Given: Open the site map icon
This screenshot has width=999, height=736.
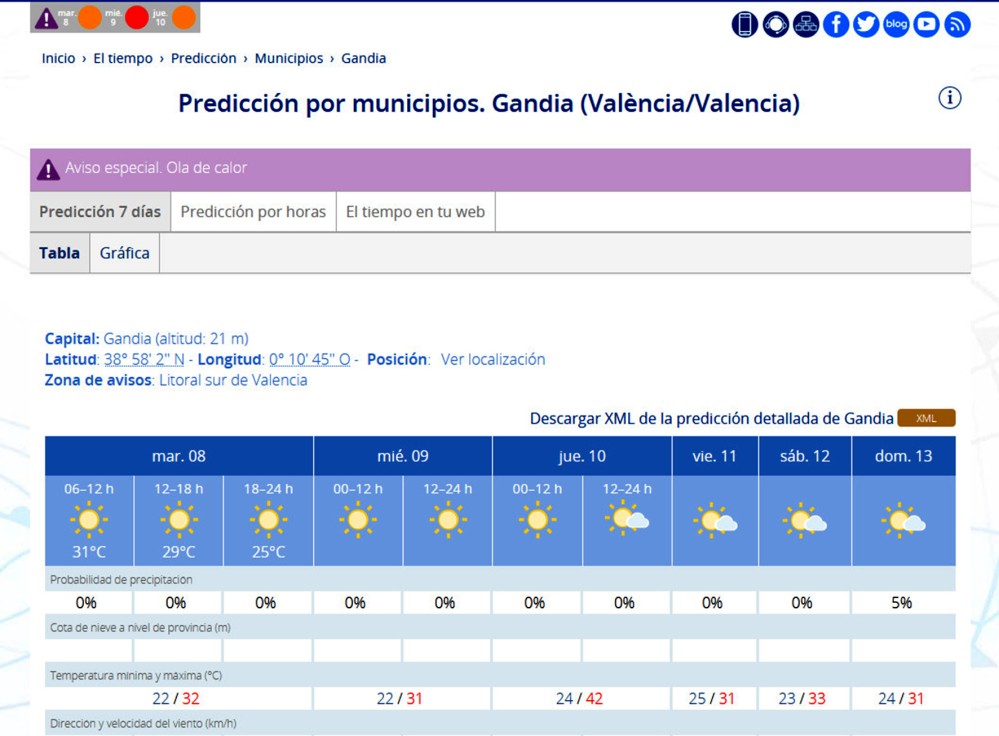Looking at the screenshot, I should [x=806, y=24].
